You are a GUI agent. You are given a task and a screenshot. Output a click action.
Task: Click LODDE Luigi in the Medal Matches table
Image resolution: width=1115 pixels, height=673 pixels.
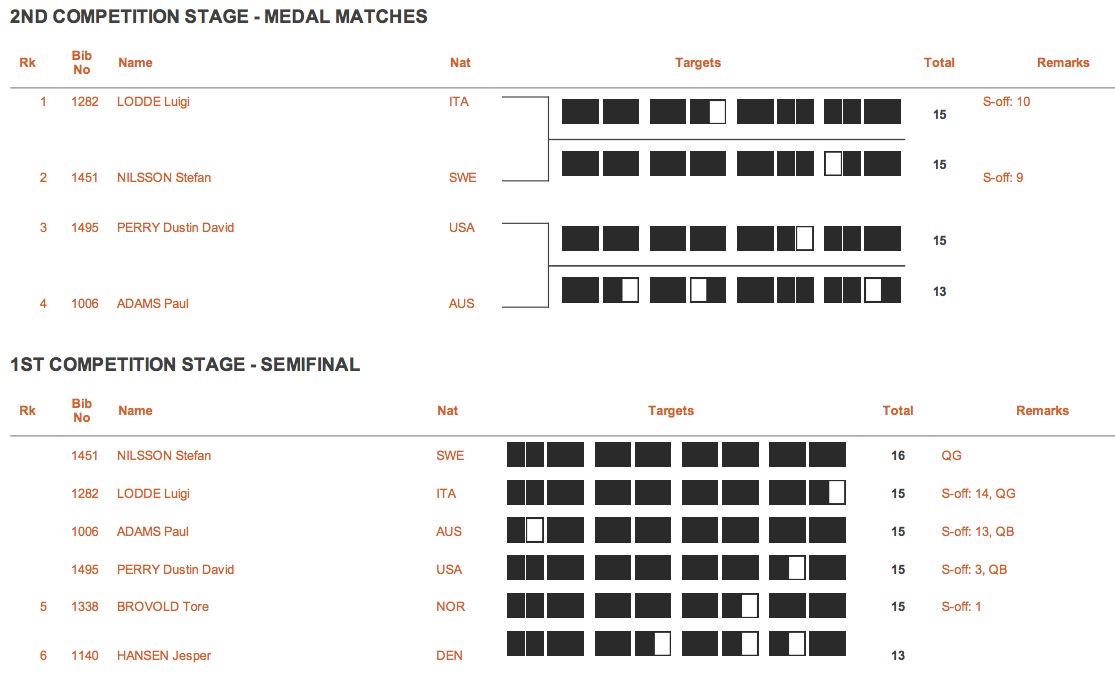(x=153, y=102)
